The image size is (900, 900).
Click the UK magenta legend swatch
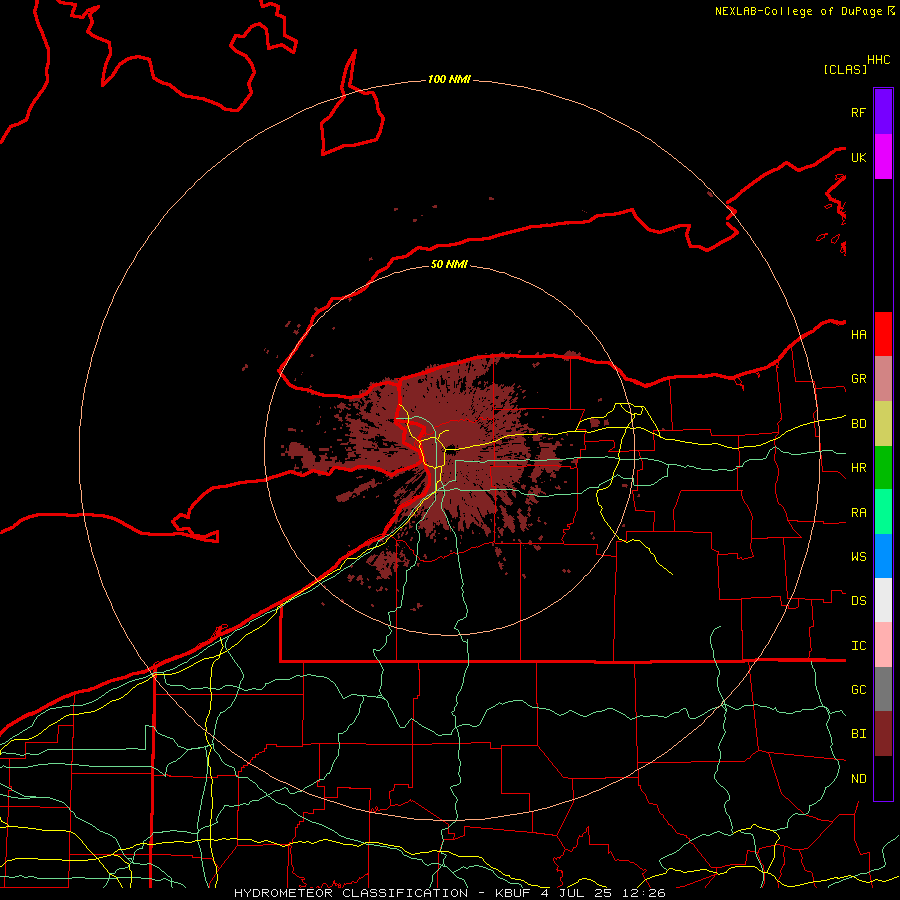point(883,157)
